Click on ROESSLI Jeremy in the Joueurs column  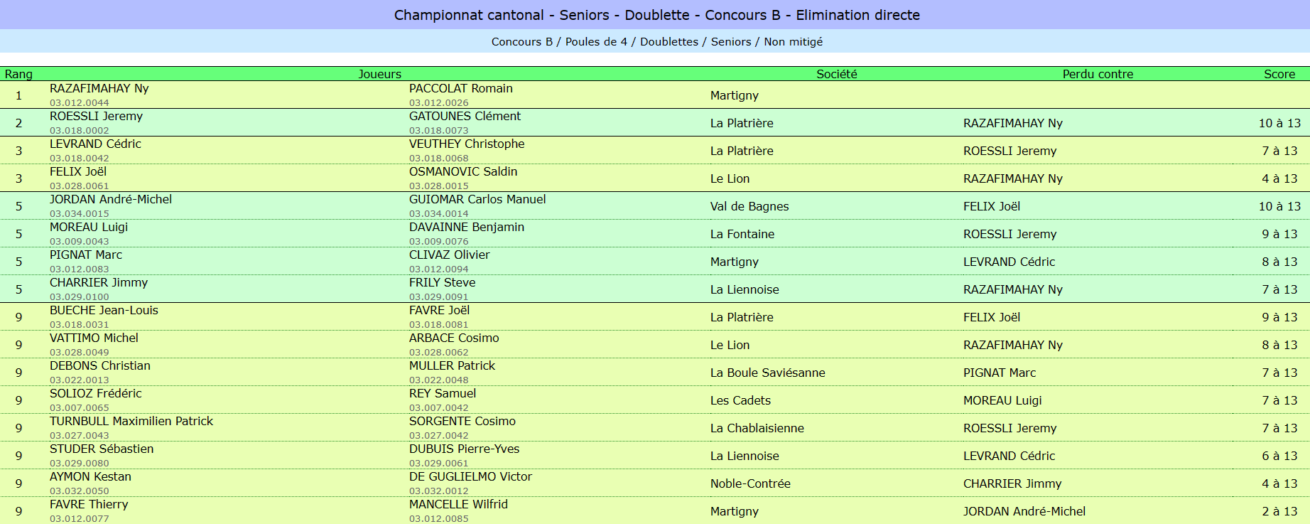[x=96, y=116]
